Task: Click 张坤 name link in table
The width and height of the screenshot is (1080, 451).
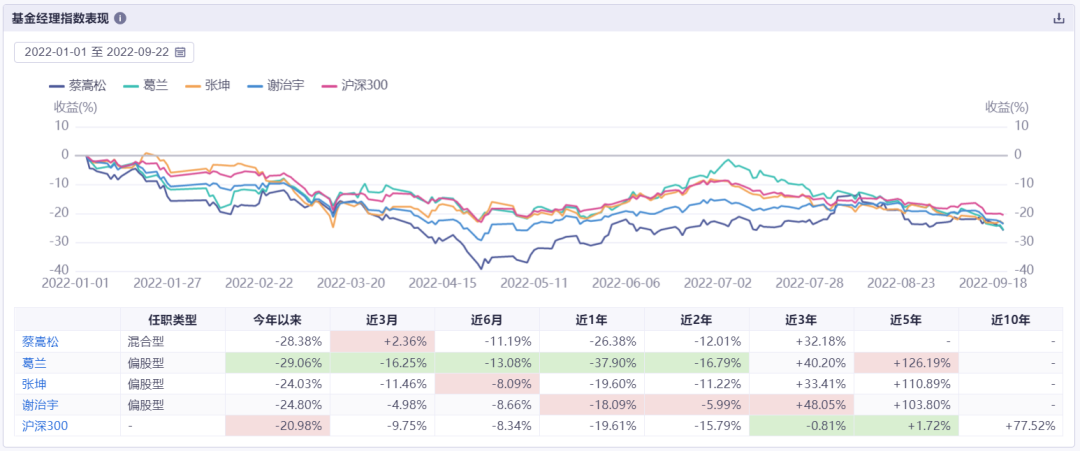Action: (x=34, y=383)
